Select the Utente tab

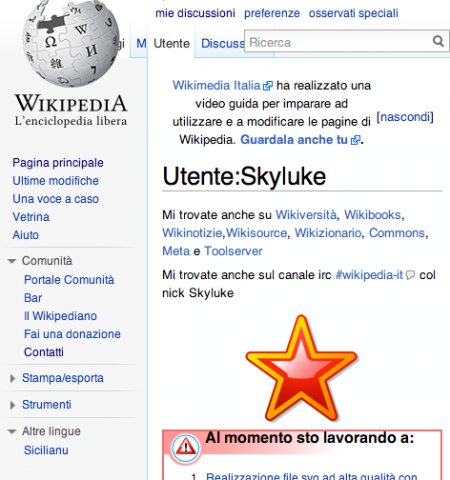tap(171, 43)
